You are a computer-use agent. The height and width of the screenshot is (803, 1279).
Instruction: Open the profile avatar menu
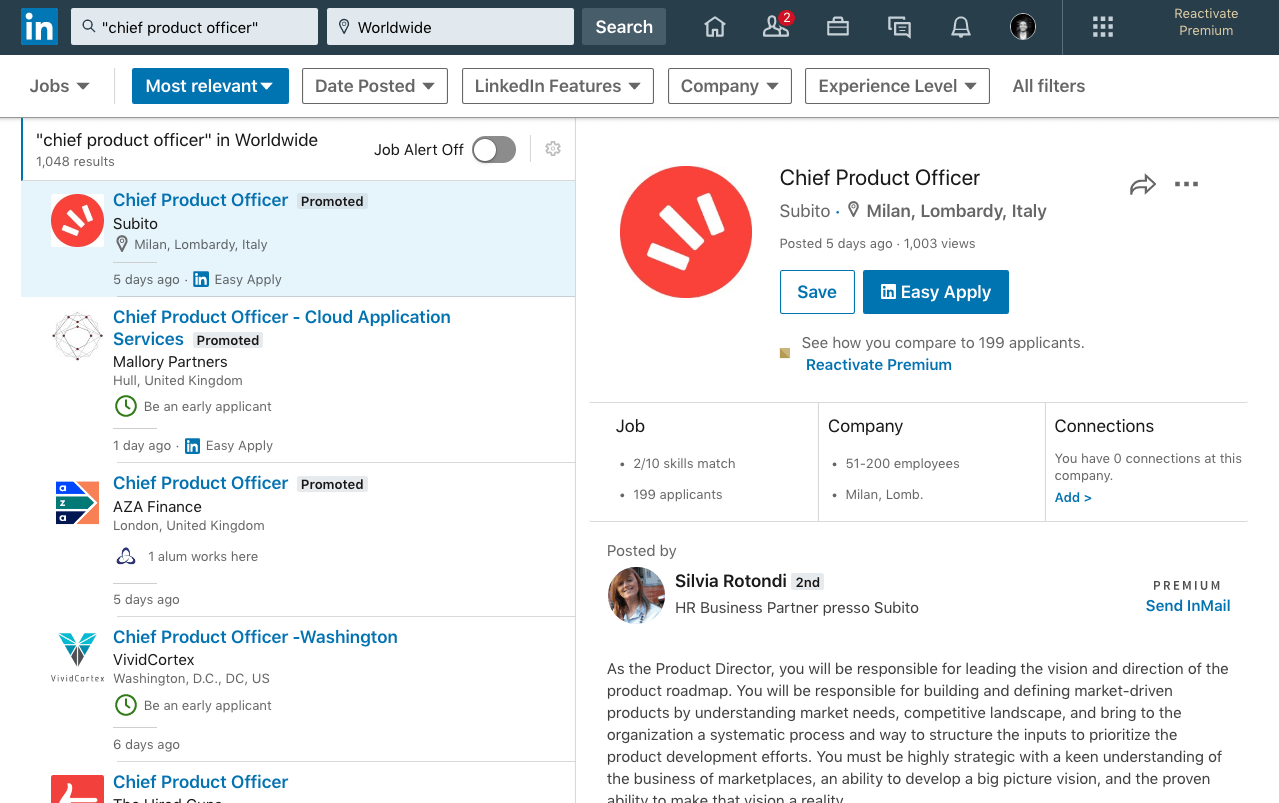coord(1022,27)
